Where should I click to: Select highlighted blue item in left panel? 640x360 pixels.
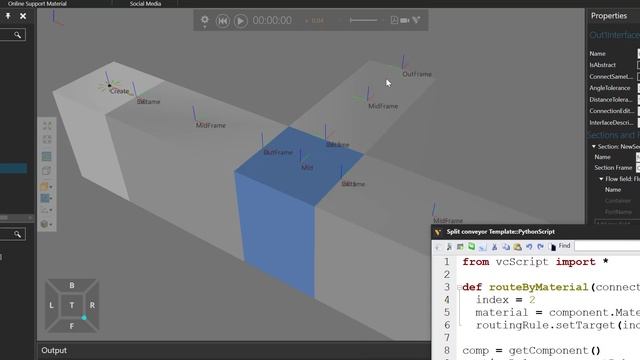pyautogui.click(x=13, y=168)
